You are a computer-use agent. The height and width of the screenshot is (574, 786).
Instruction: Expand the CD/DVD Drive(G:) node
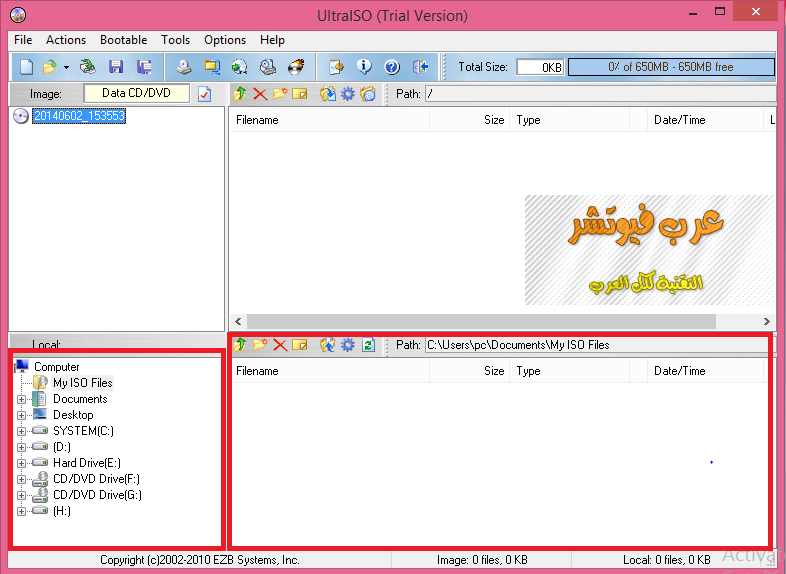point(22,496)
